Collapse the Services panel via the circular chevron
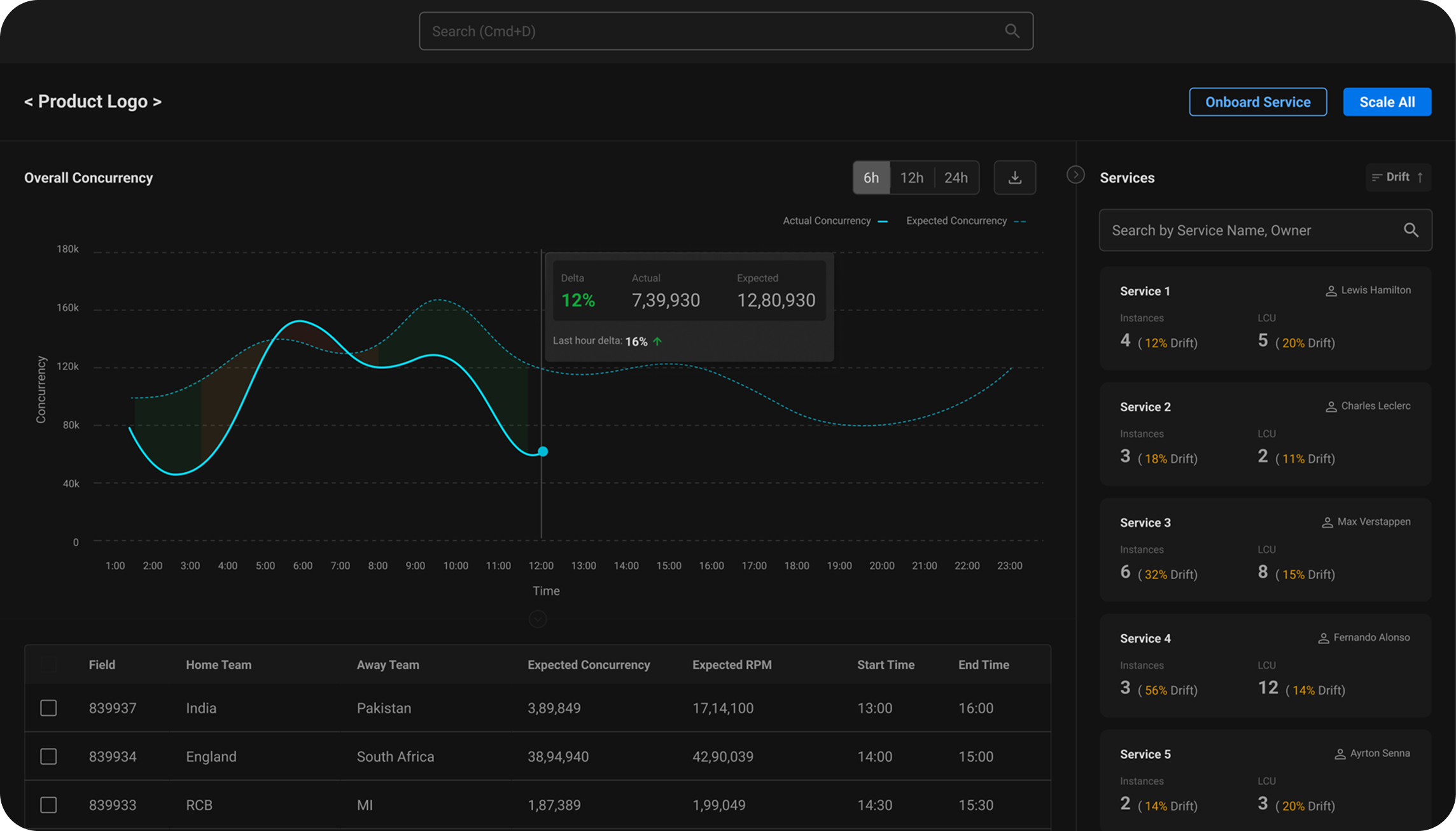The width and height of the screenshot is (1456, 831). coord(1075,174)
